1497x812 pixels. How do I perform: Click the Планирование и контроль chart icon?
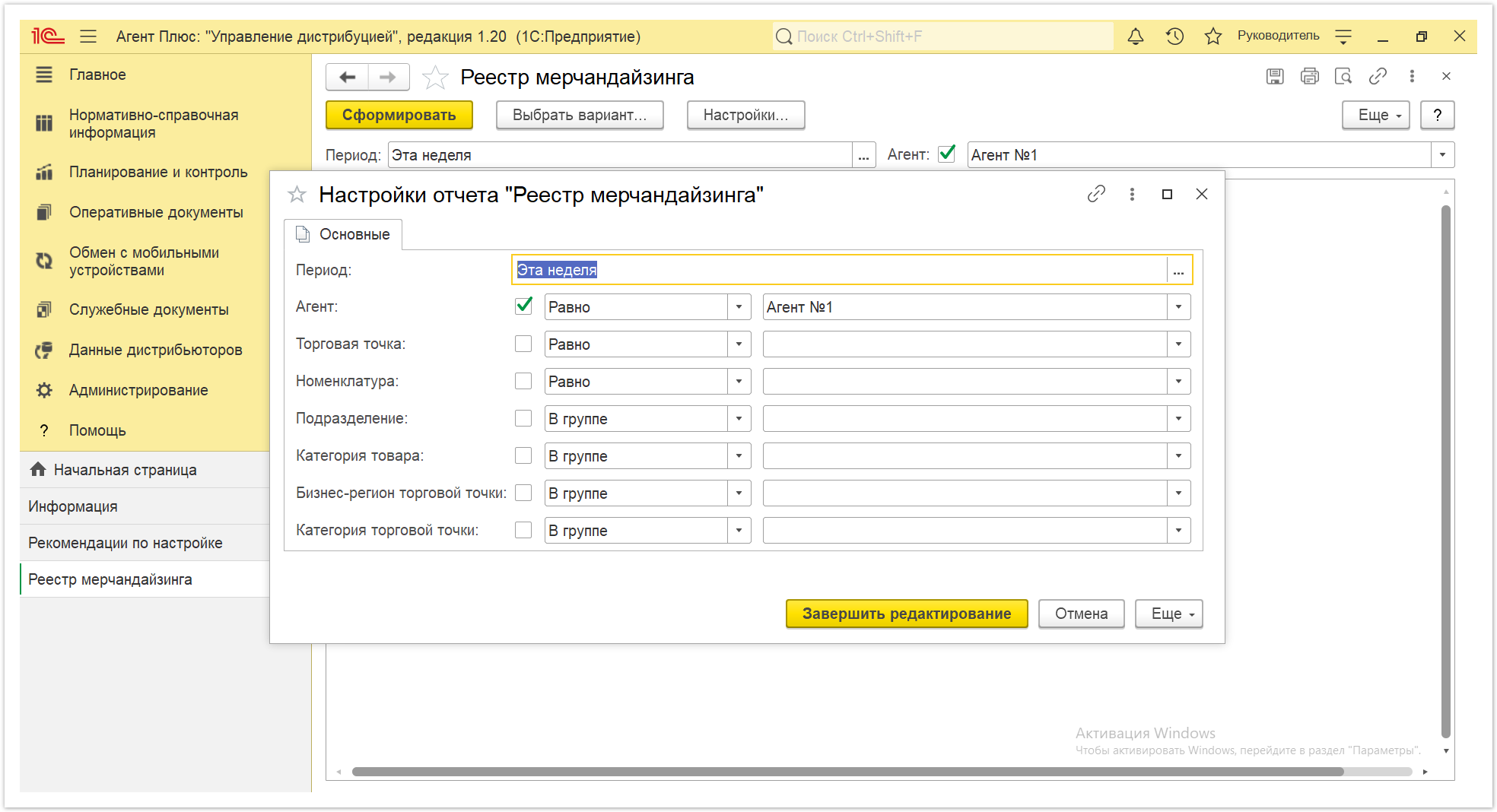(x=44, y=172)
